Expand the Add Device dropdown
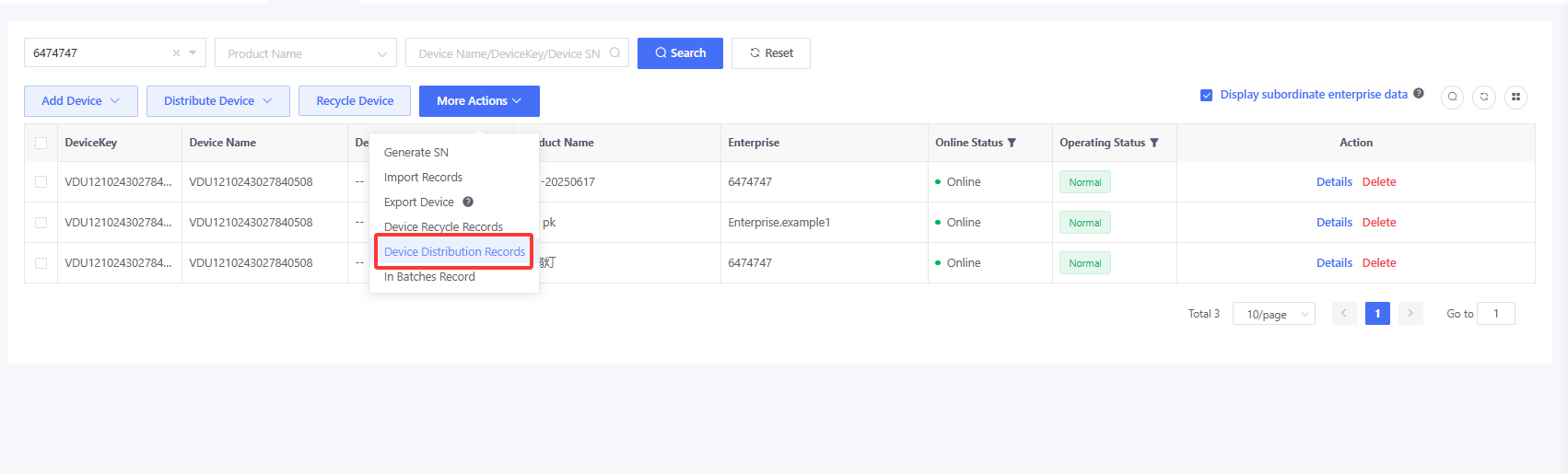1568x474 pixels. (81, 101)
